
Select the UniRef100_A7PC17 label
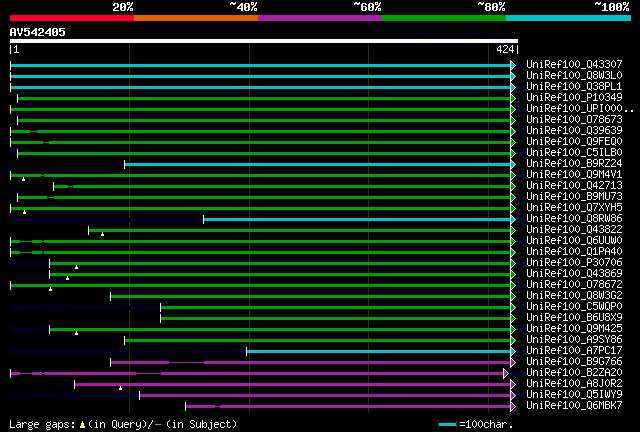point(574,351)
